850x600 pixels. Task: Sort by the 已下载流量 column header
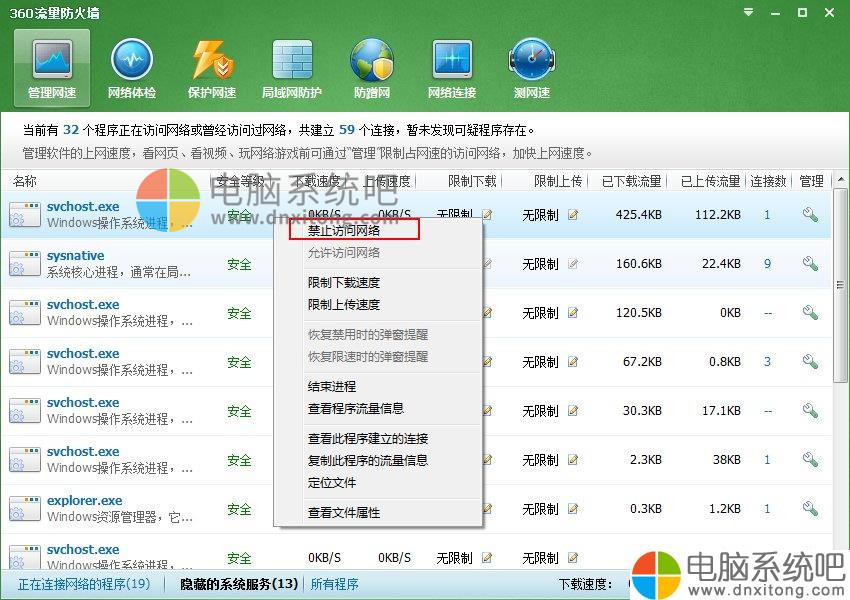tap(632, 181)
